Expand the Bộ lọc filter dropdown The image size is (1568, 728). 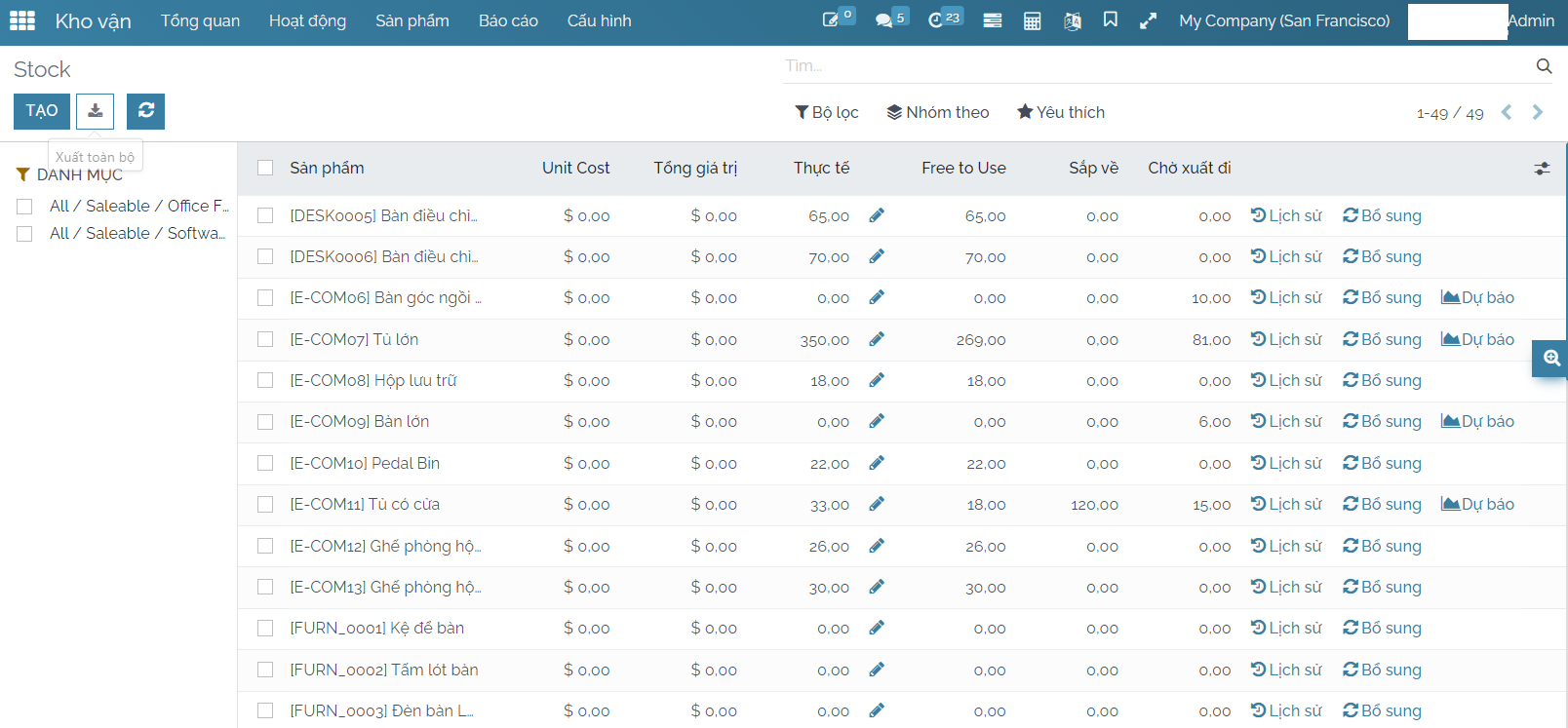[826, 112]
